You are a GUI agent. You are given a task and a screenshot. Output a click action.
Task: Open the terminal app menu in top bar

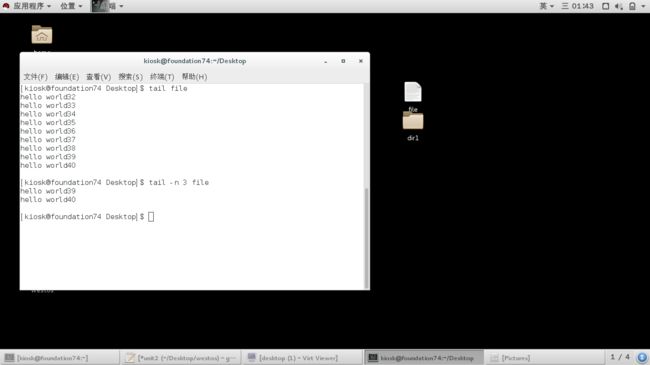pyautogui.click(x=107, y=6)
